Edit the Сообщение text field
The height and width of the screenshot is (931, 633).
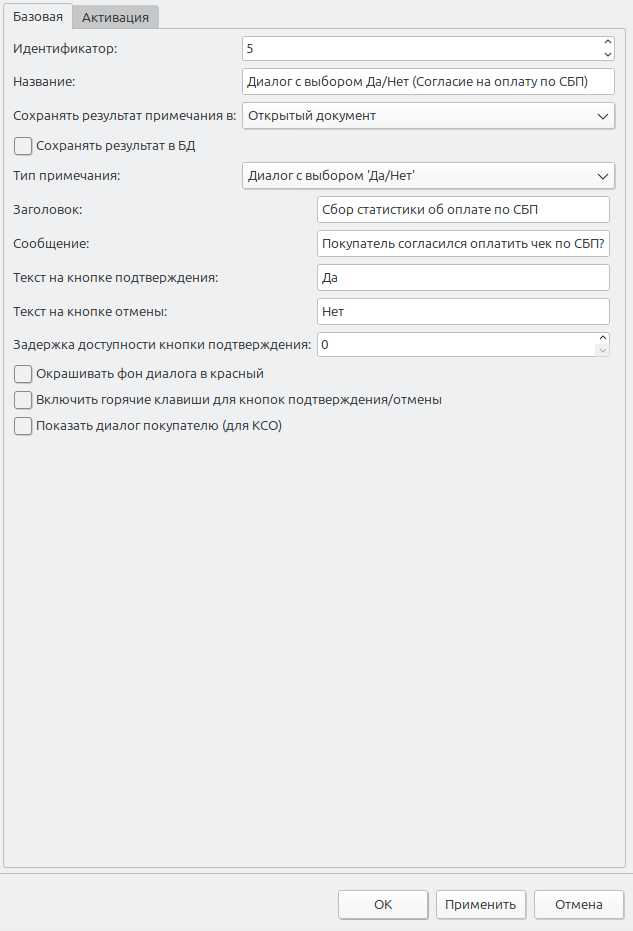tap(462, 243)
